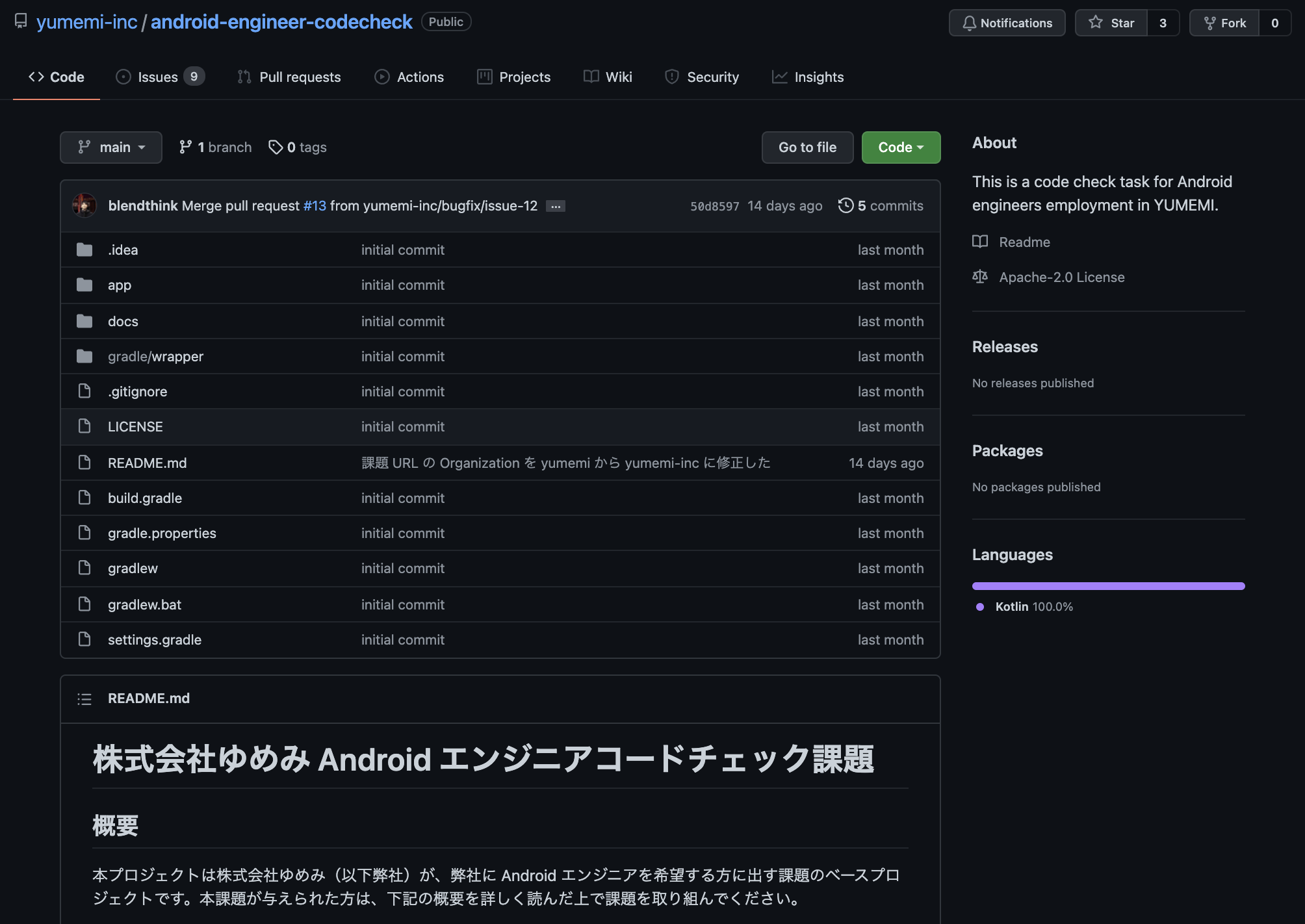Click the Apache-2.0 License link
This screenshot has height=924, width=1305.
(1061, 277)
